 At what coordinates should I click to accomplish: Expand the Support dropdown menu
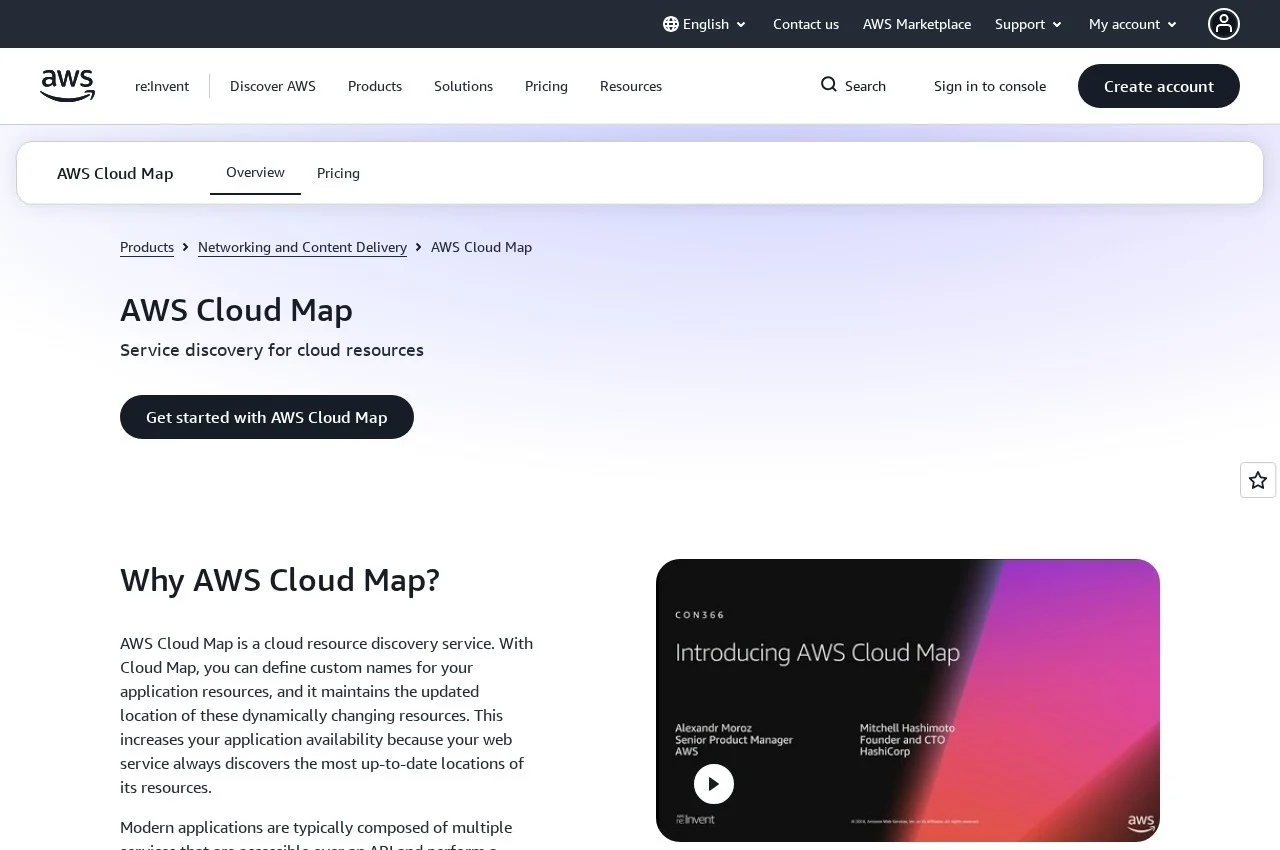1029,24
